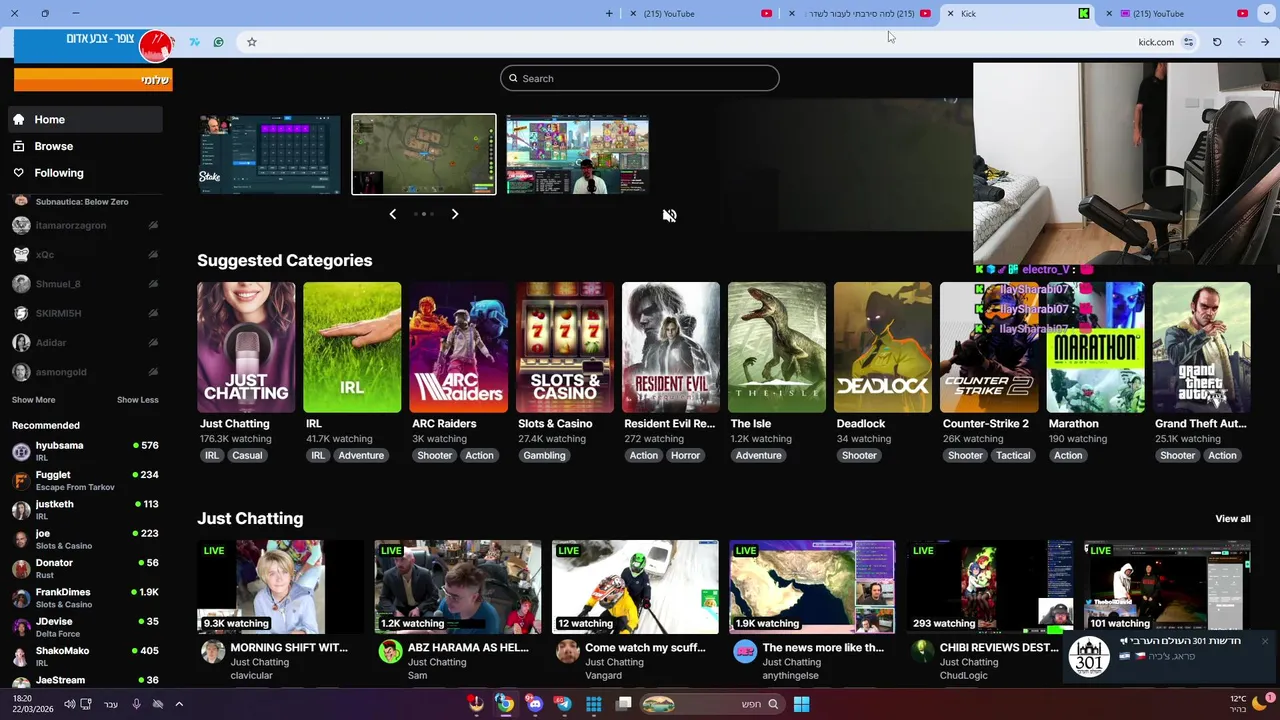This screenshot has height=720, width=1280.
Task: Click the microphone icon in system tray
Action: (x=136, y=704)
